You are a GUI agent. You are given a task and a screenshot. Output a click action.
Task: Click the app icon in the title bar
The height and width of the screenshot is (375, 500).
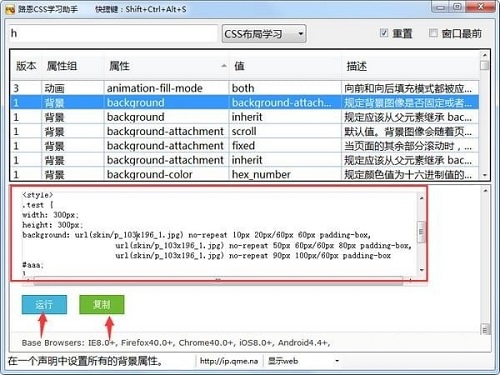(x=10, y=9)
